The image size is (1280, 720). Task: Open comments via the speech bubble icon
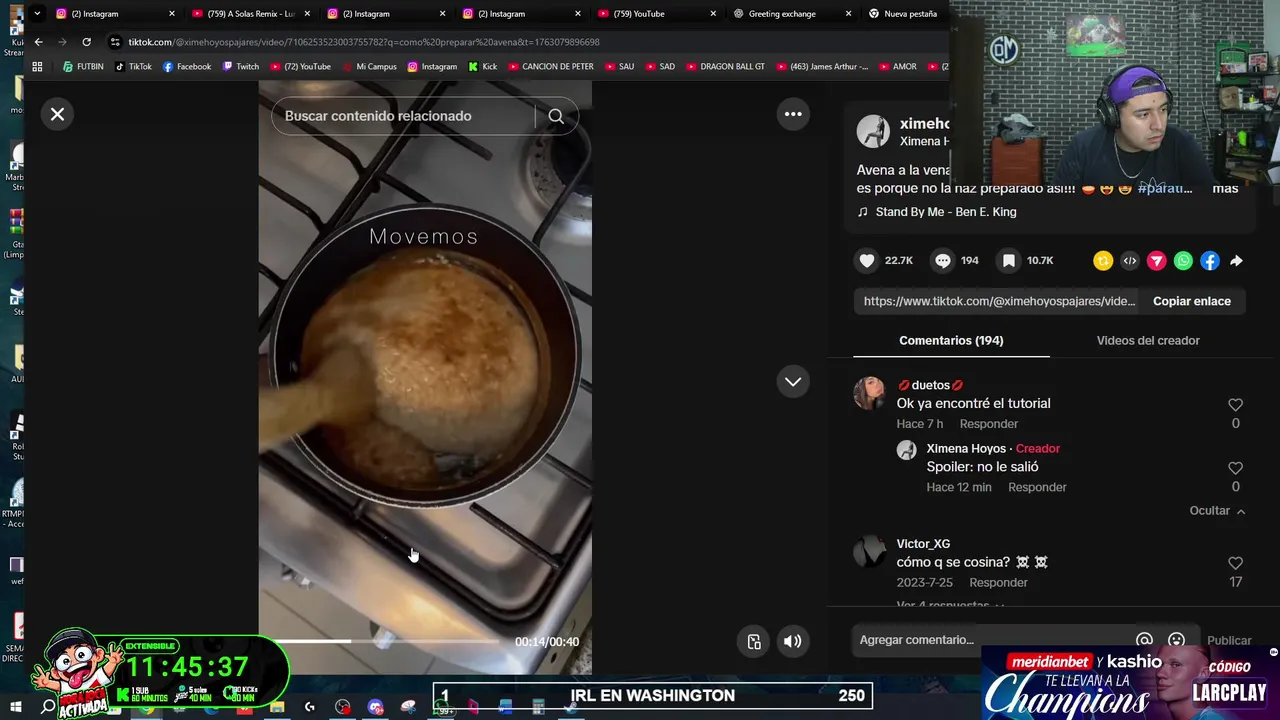[943, 260]
